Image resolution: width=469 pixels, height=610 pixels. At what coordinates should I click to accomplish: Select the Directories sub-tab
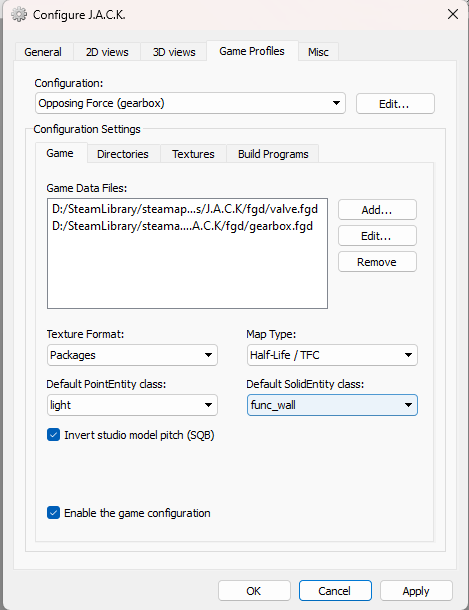[x=123, y=154]
